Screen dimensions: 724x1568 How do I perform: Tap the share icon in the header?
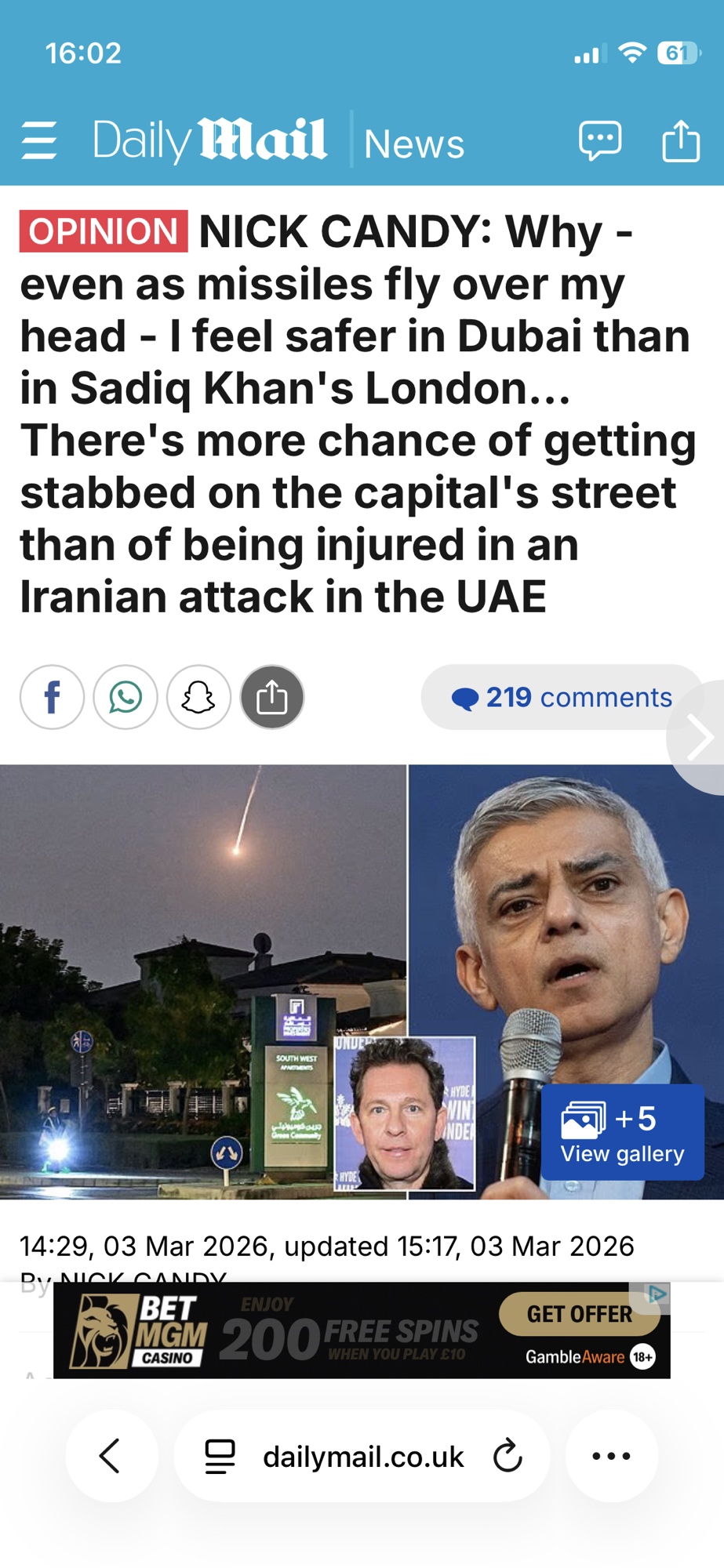680,140
